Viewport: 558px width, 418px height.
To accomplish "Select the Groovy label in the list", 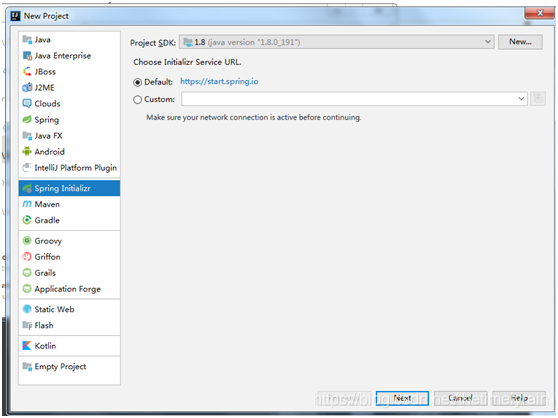I will click(x=48, y=241).
